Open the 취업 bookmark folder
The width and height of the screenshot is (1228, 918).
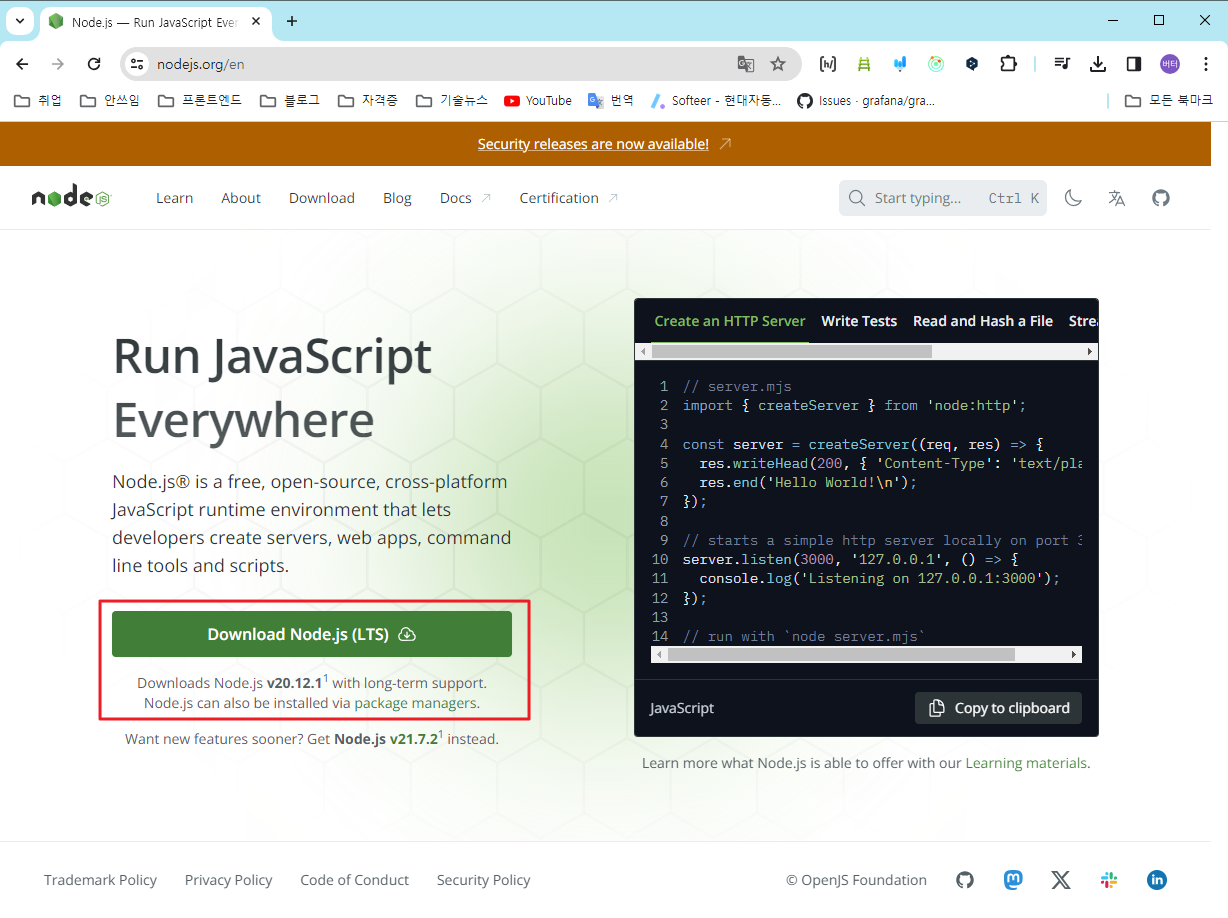[x=38, y=100]
